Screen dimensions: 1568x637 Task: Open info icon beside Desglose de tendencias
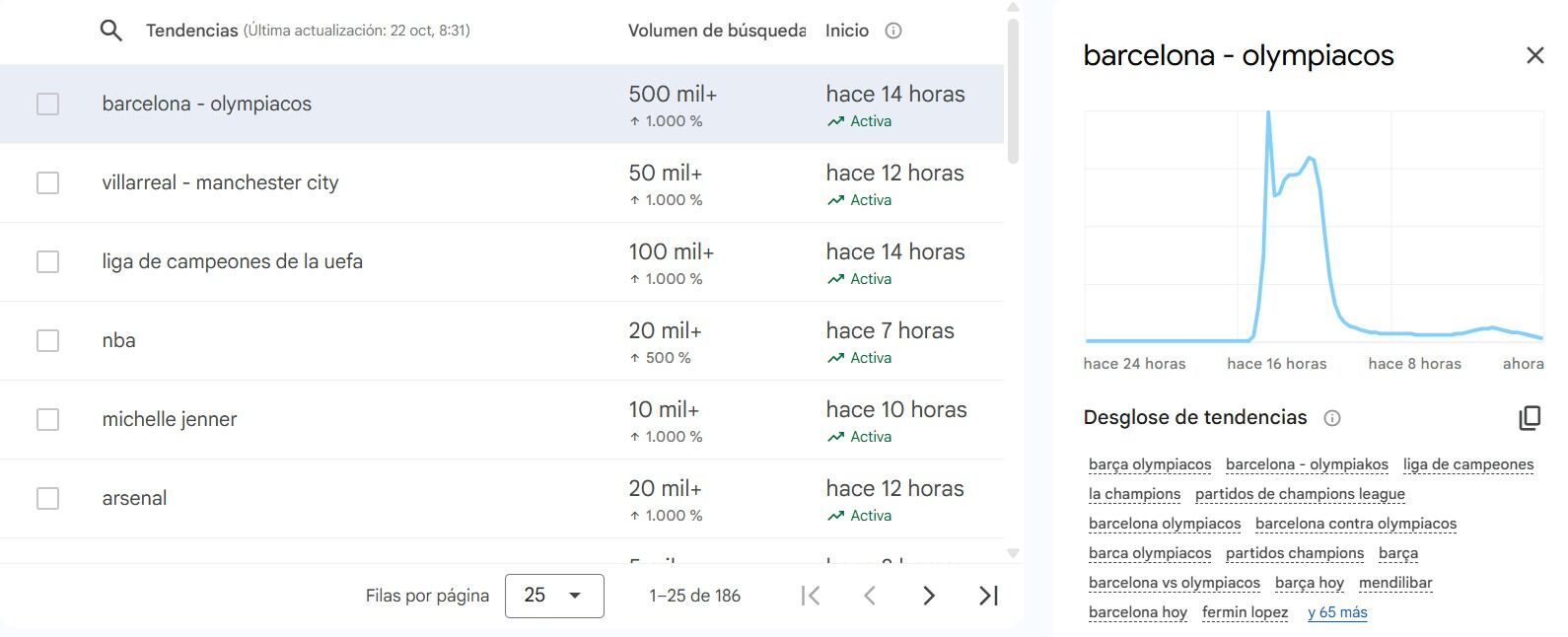coord(1332,418)
